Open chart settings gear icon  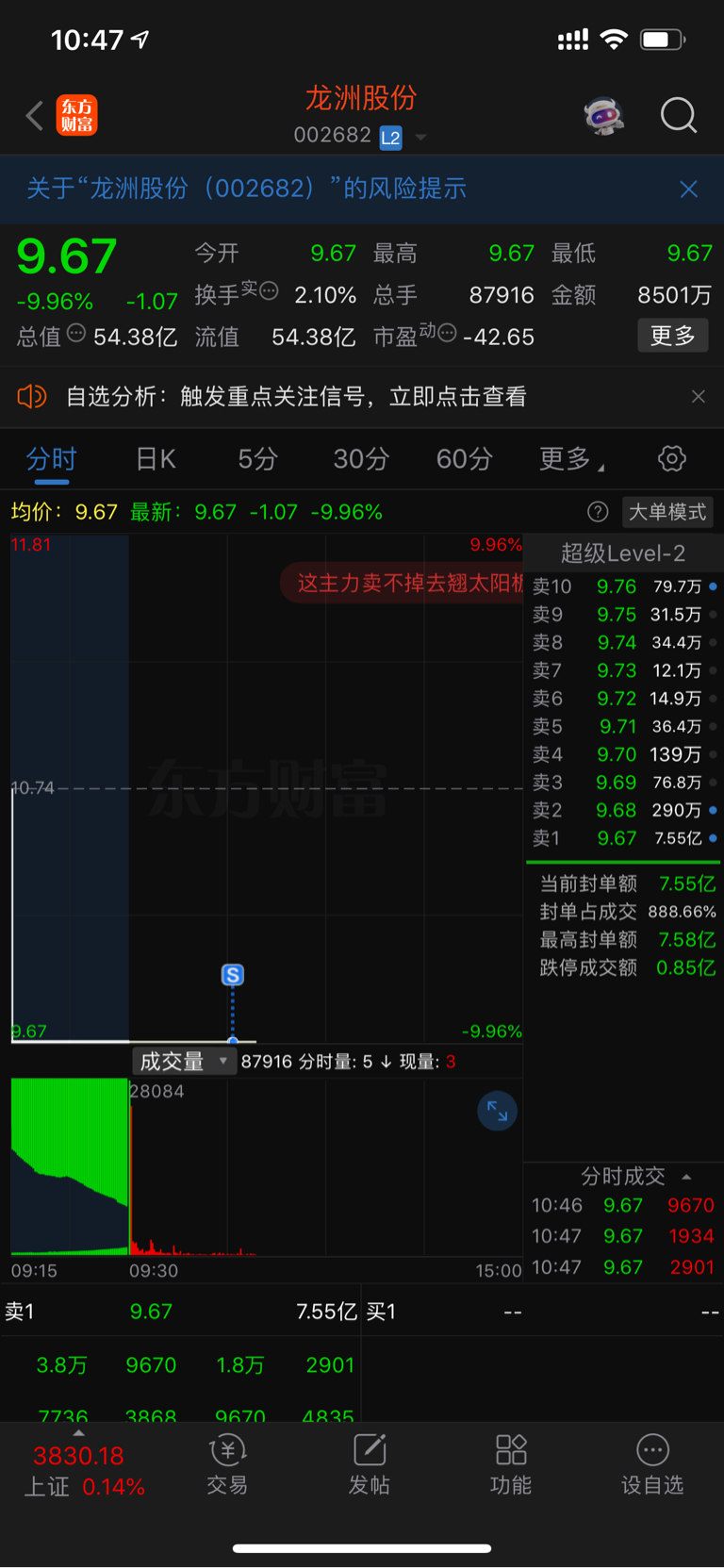coord(671,459)
